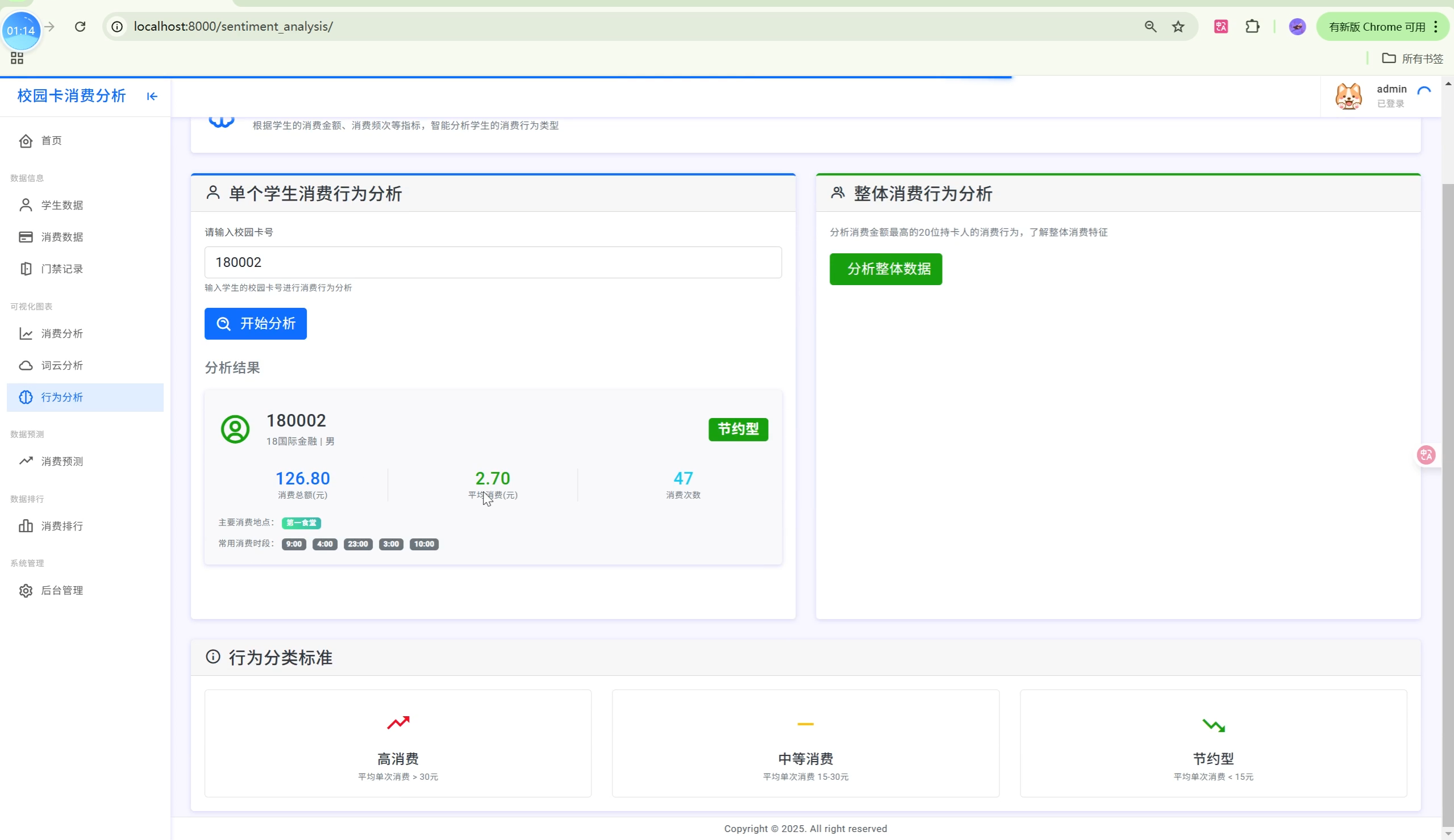Select 行为分析 in sidebar

[x=62, y=398]
